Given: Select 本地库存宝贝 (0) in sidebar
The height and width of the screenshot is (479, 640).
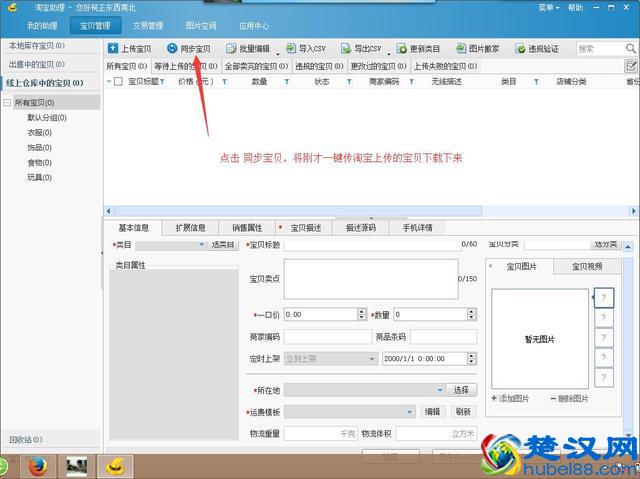Looking at the screenshot, I should (x=51, y=46).
